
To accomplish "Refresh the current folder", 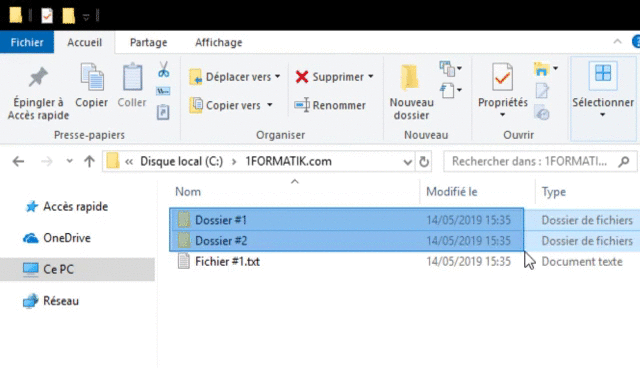I will (424, 162).
